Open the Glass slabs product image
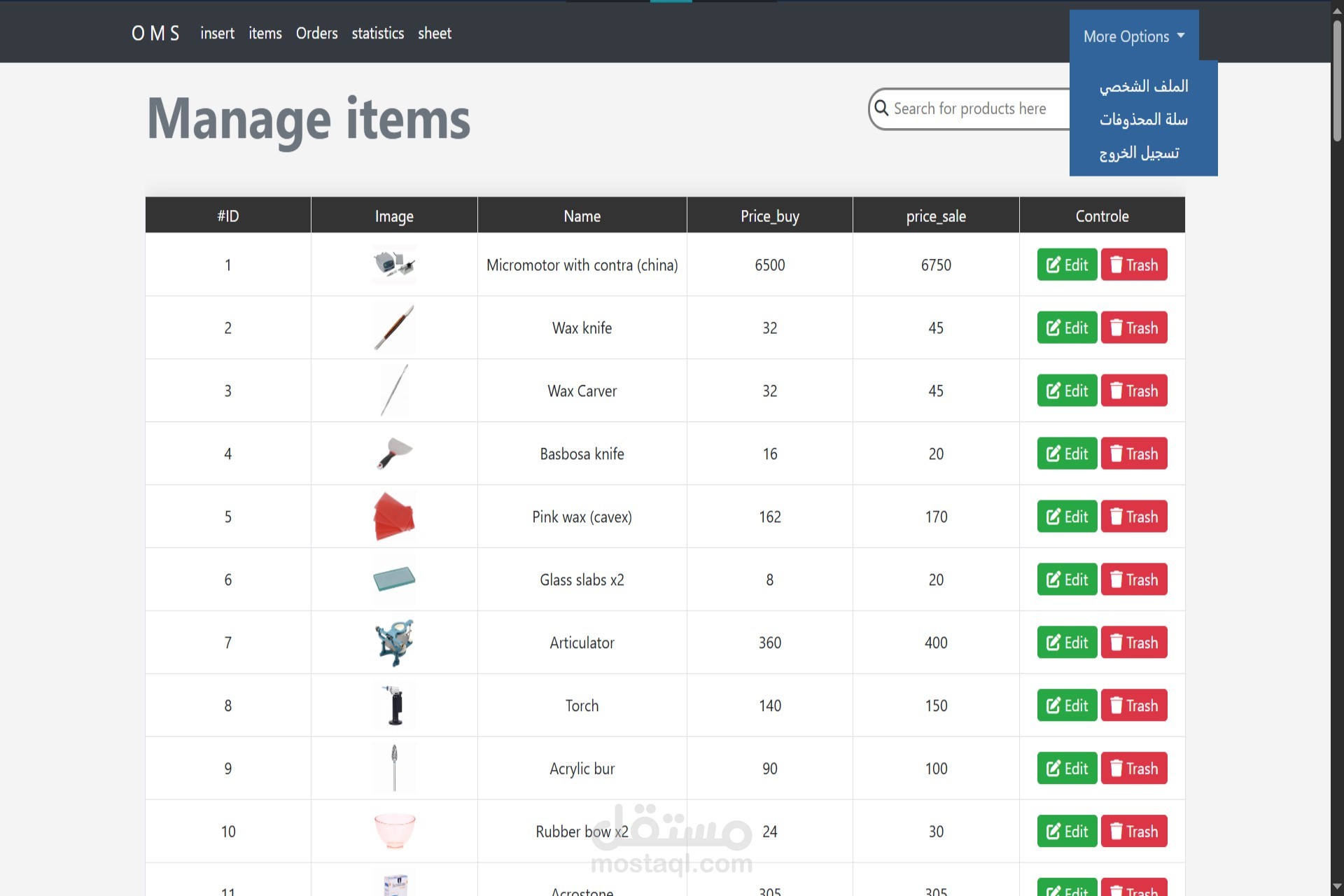The height and width of the screenshot is (896, 1344). coord(394,580)
